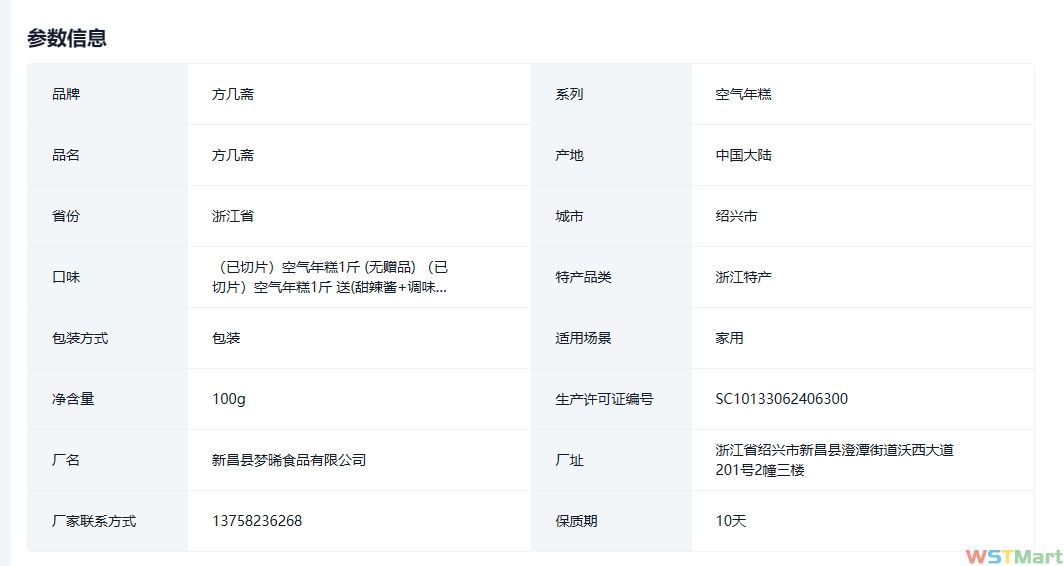Viewport: 1064px width, 566px height.
Task: Click the 厂家联系方式 label cell
Action: [94, 521]
